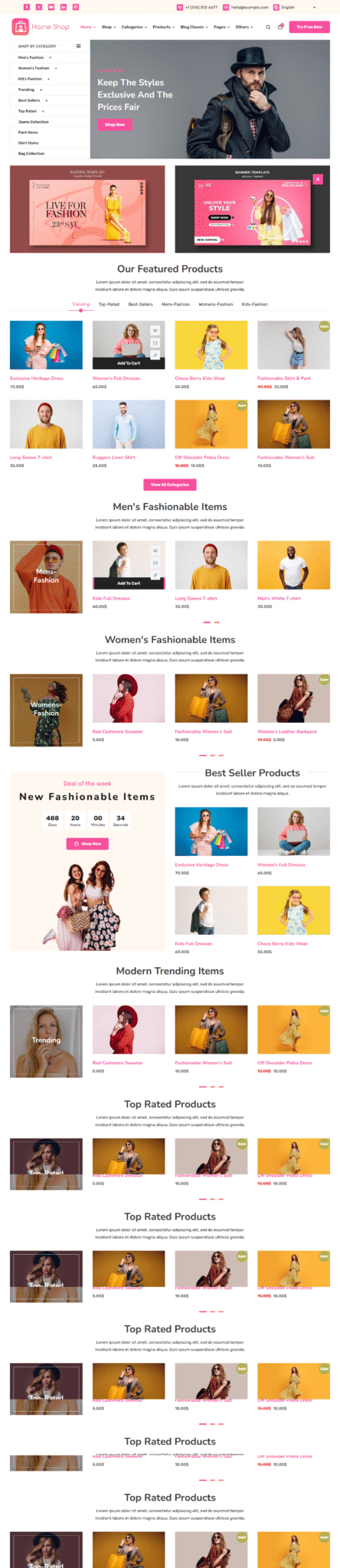The width and height of the screenshot is (340, 1568).
Task: Click the View All Categories button
Action: tap(170, 484)
